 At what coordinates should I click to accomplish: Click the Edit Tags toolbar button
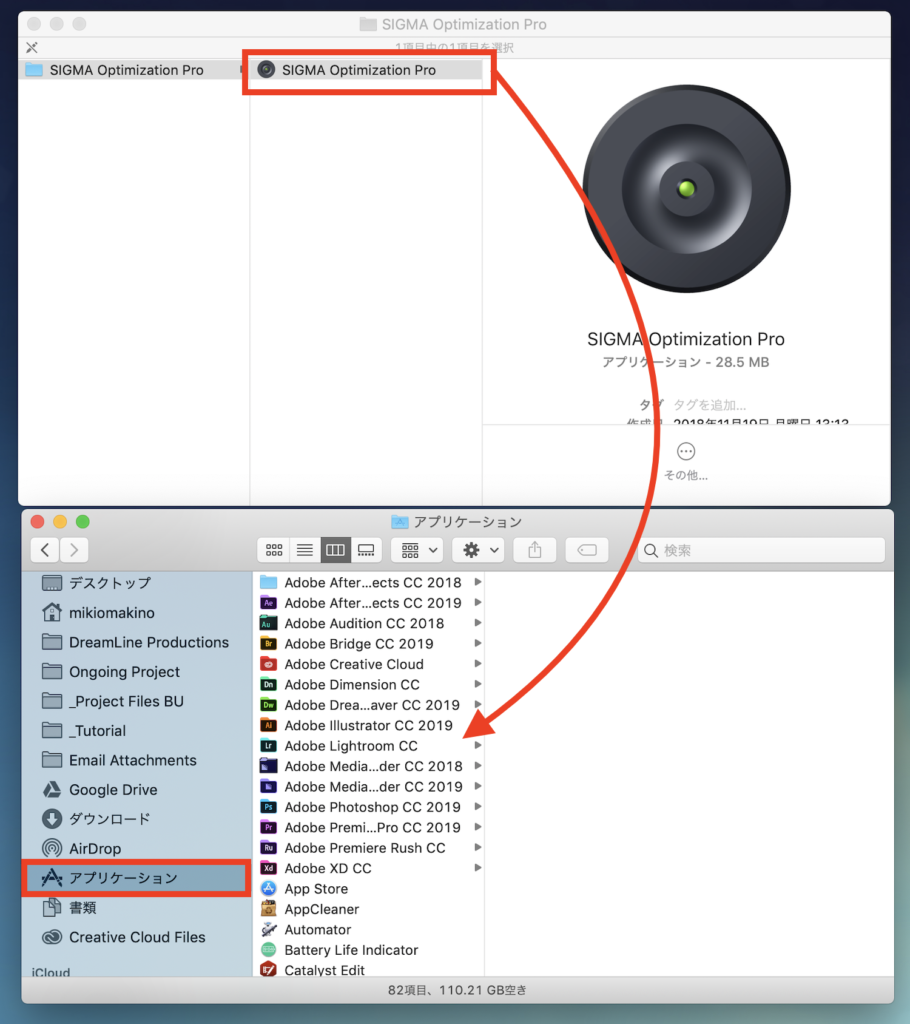pos(587,550)
